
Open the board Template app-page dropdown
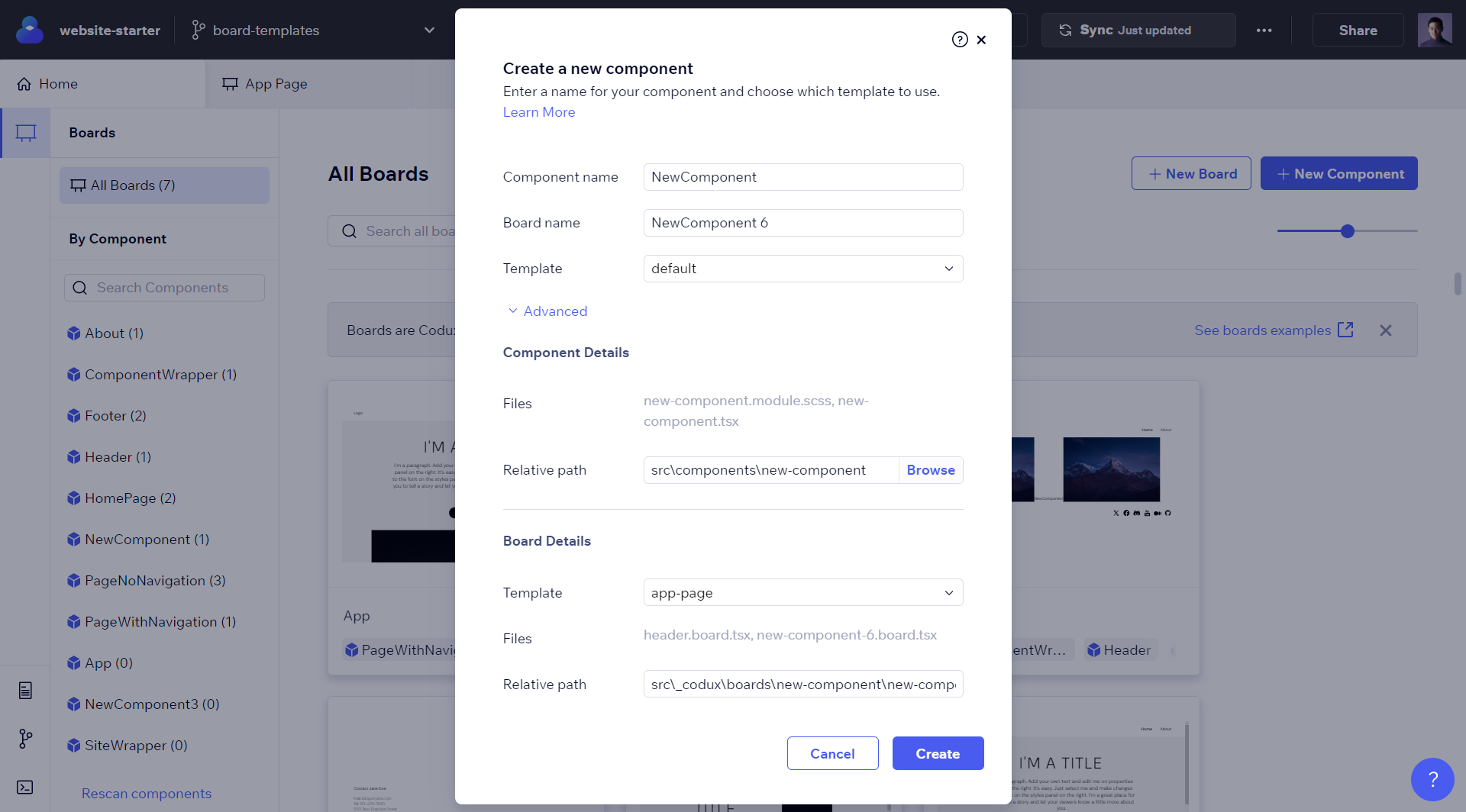803,593
